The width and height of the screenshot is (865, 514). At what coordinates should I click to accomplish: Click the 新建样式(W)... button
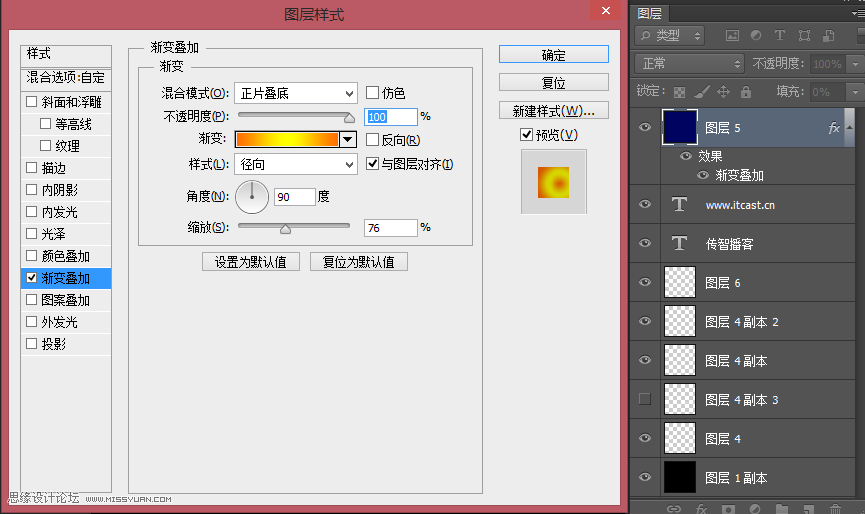point(554,111)
